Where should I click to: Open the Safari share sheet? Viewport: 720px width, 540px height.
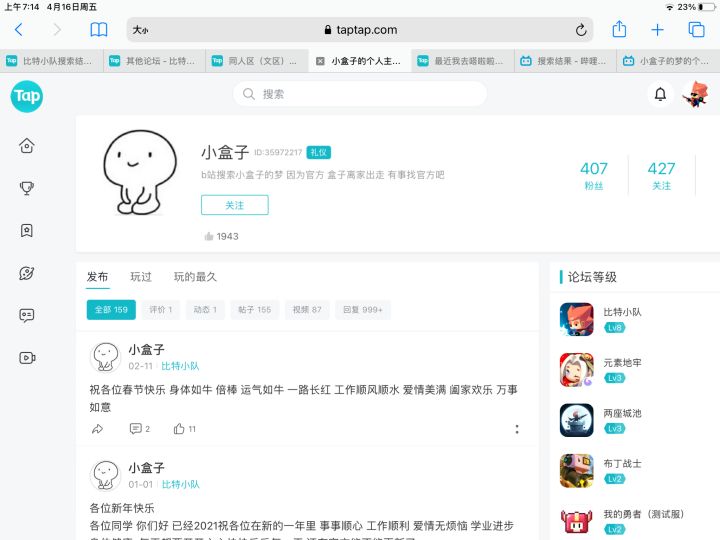[619, 29]
